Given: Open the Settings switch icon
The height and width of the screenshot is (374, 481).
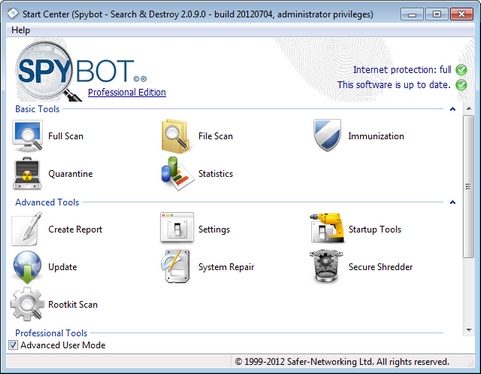Looking at the screenshot, I should point(177,227).
